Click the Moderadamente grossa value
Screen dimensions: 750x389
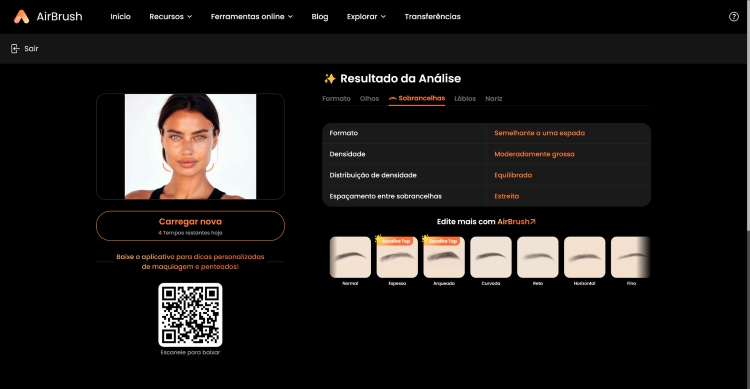point(534,154)
